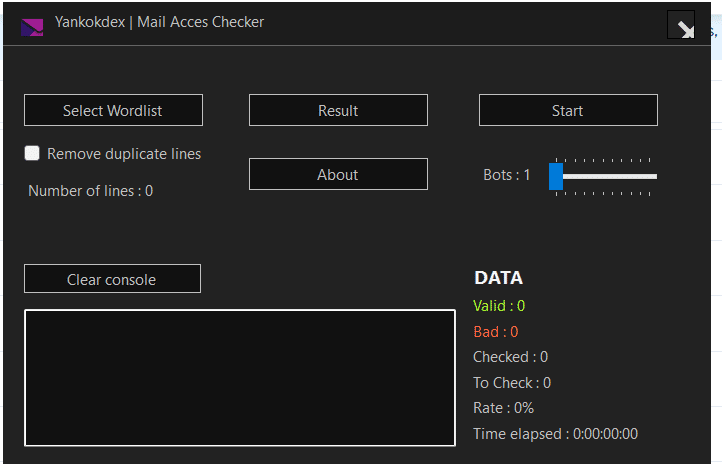
Task: Start the mail checking process
Action: tap(568, 110)
